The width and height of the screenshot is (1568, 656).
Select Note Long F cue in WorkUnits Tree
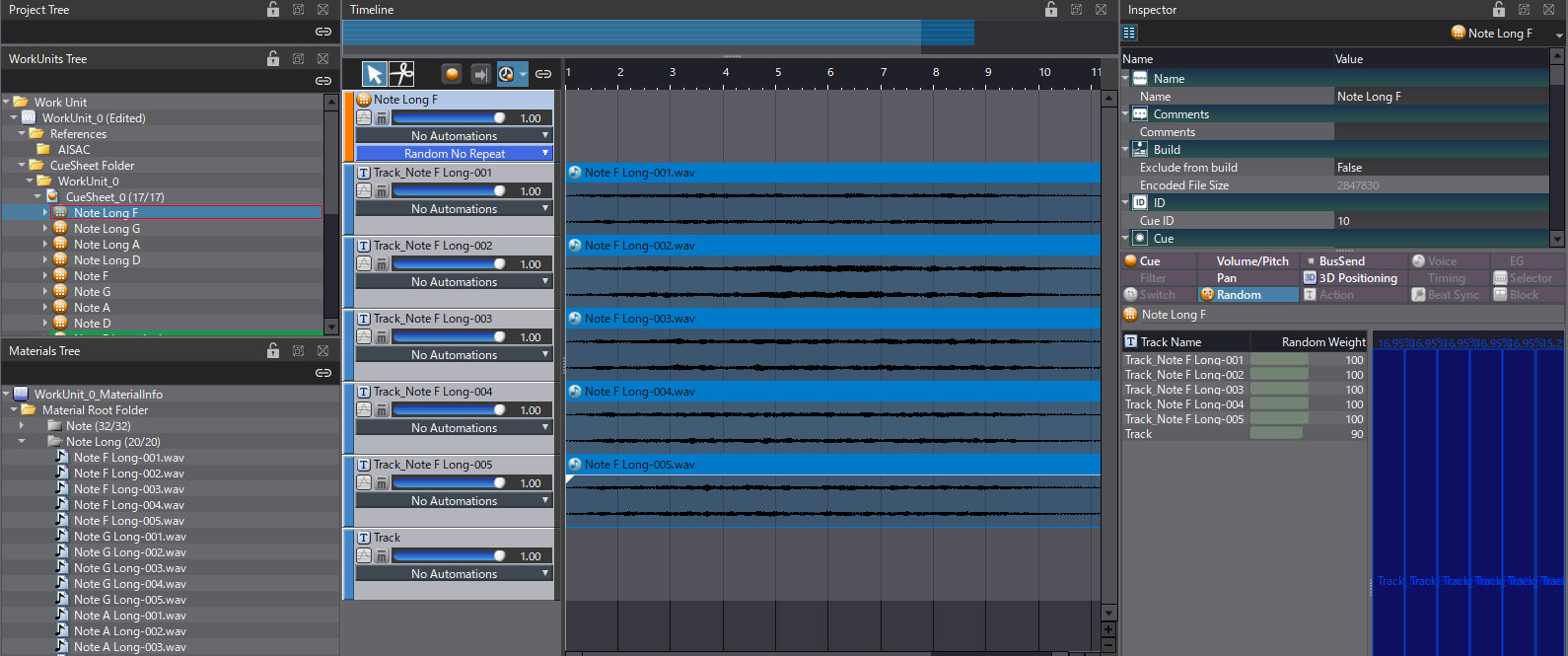pyautogui.click(x=106, y=212)
